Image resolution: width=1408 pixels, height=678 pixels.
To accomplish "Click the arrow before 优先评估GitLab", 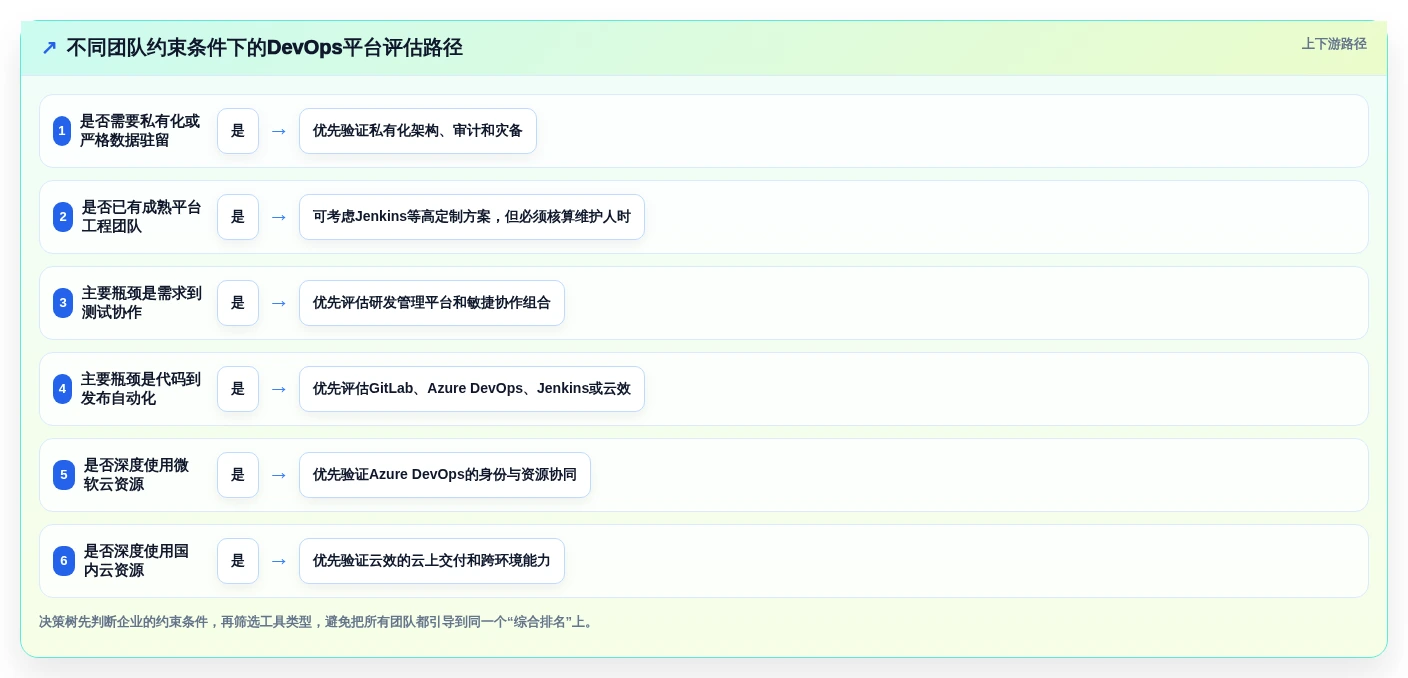I will [x=279, y=389].
